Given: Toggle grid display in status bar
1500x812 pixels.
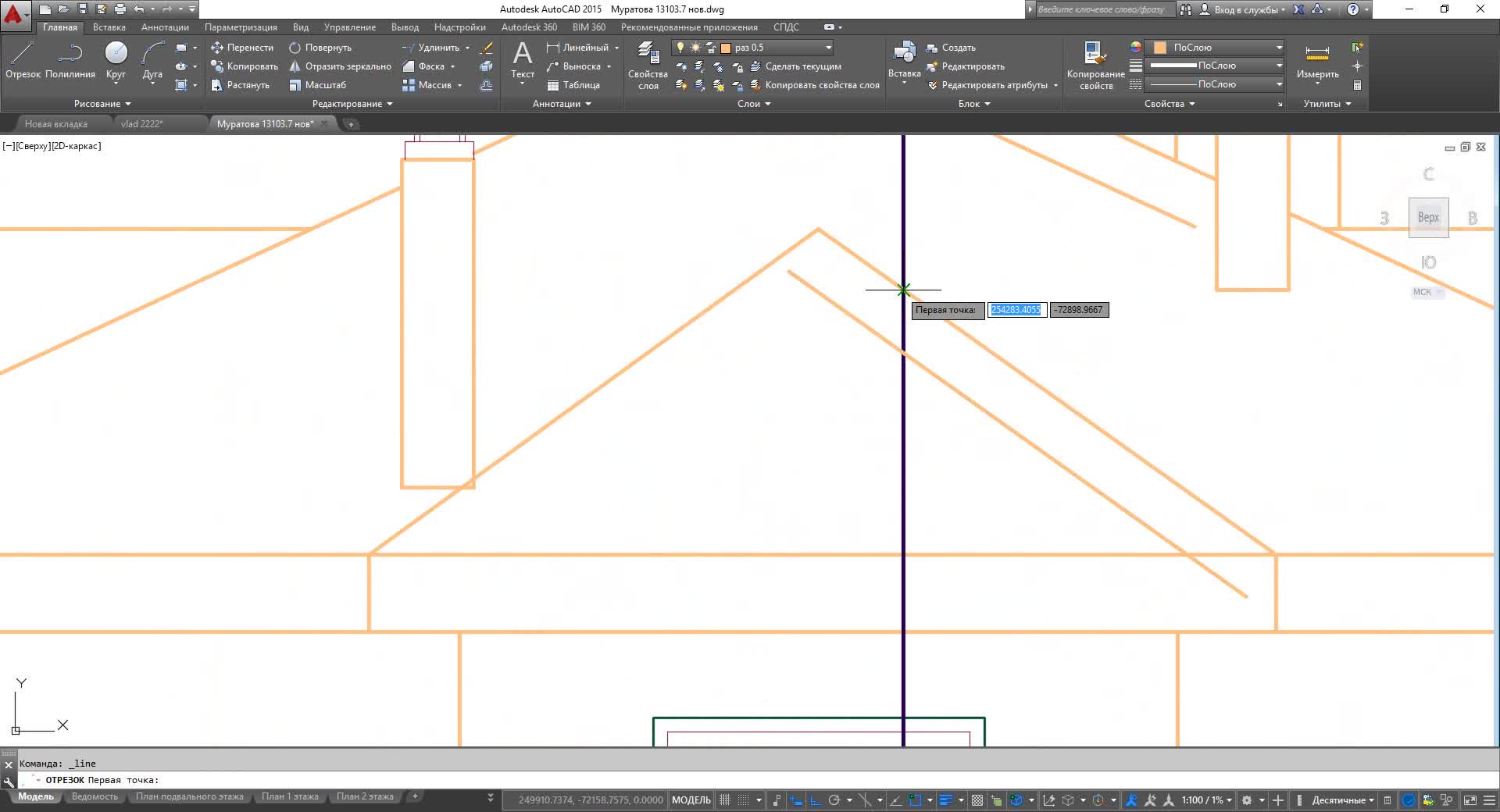Looking at the screenshot, I should (725, 800).
